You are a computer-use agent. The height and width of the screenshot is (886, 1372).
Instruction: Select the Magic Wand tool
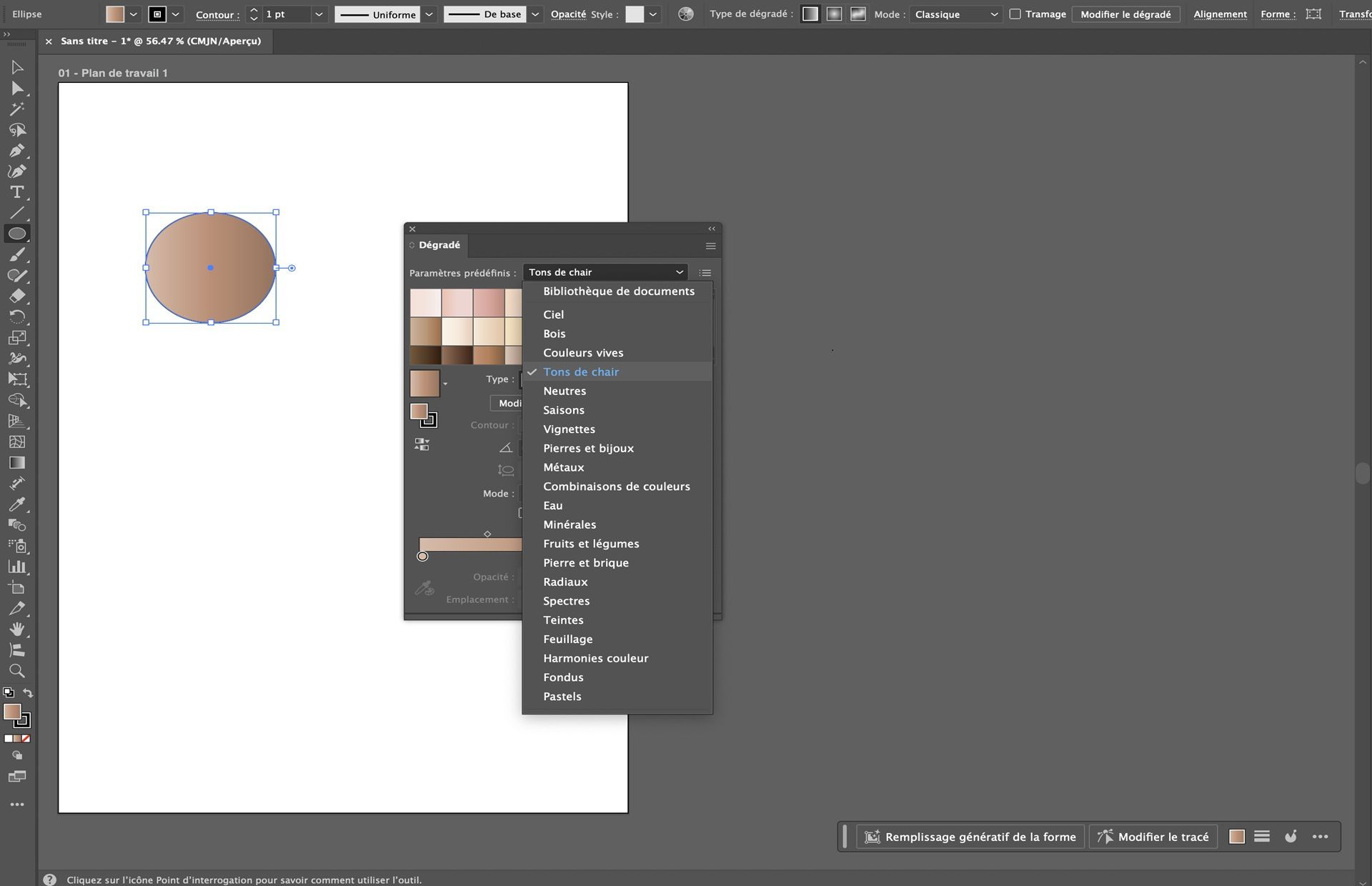(x=16, y=109)
